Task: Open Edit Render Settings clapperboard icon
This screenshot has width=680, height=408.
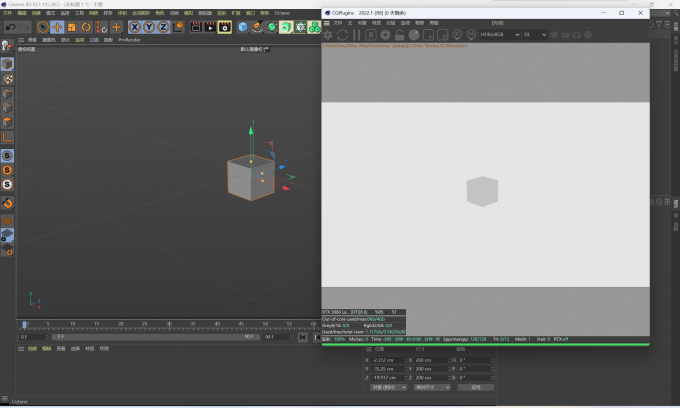Action: click(225, 27)
